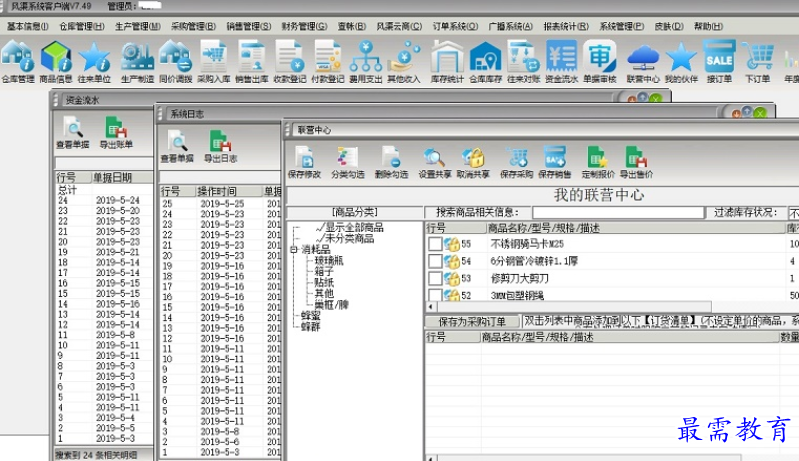Screen dimensions: 799x461
Task: Click the [商品分类] header button
Action: click(355, 212)
